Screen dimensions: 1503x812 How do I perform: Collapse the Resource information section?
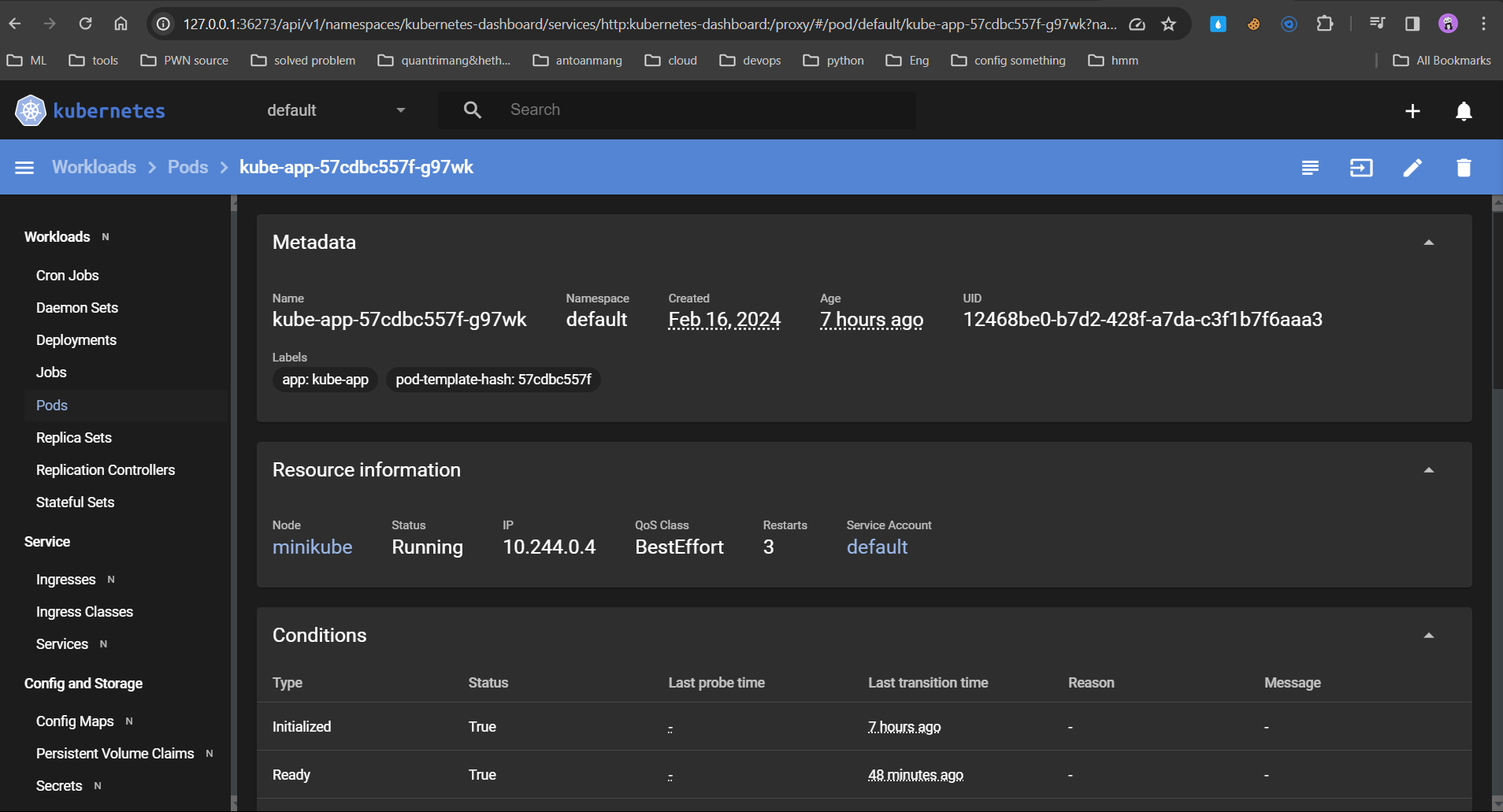1428,470
